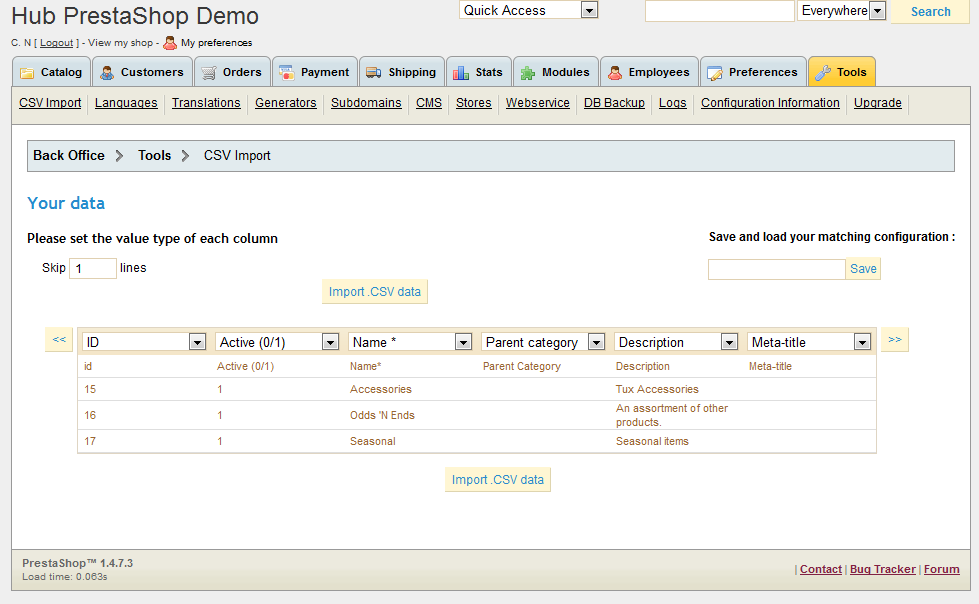This screenshot has height=604, width=979.
Task: Click the My preferences user icon
Action: coord(170,43)
